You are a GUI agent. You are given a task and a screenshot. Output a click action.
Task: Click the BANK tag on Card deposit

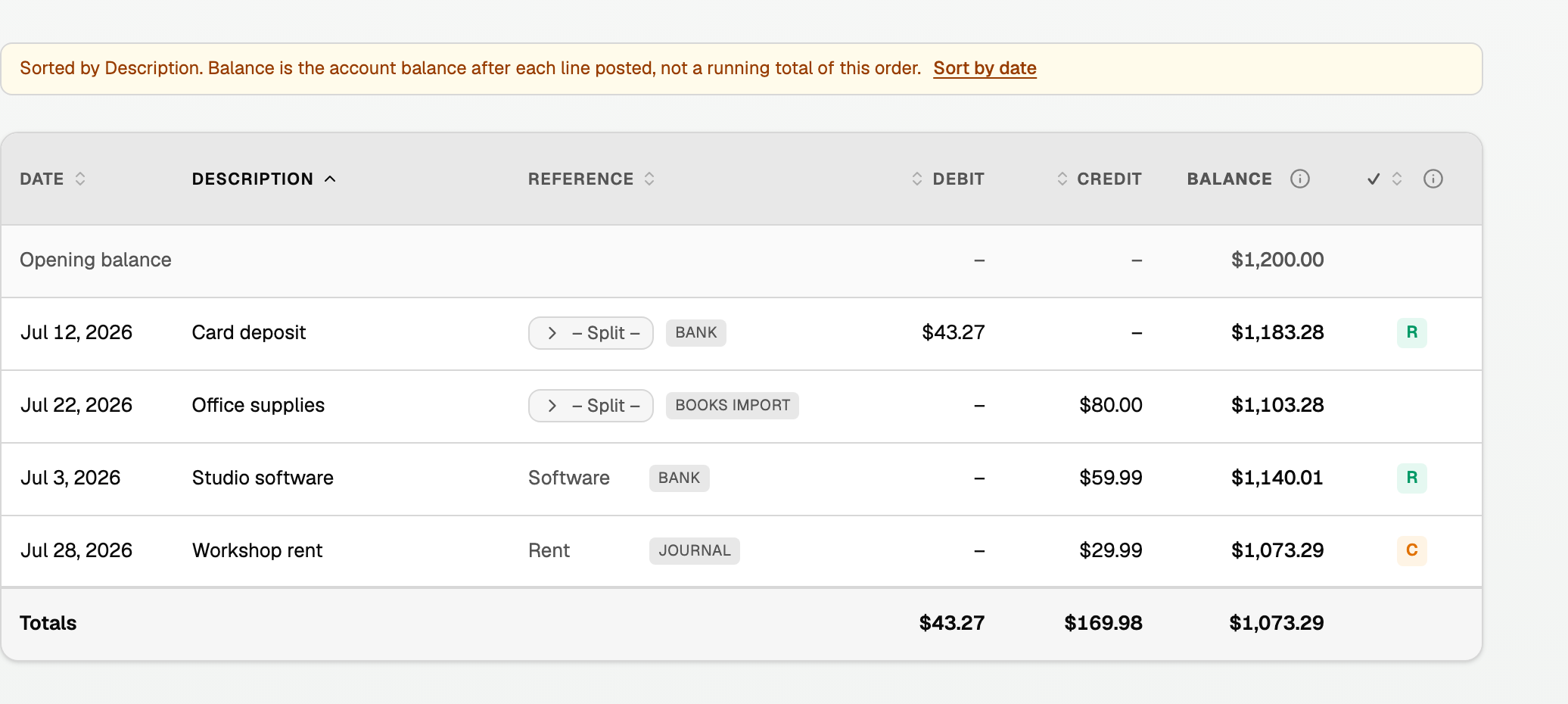coord(696,333)
